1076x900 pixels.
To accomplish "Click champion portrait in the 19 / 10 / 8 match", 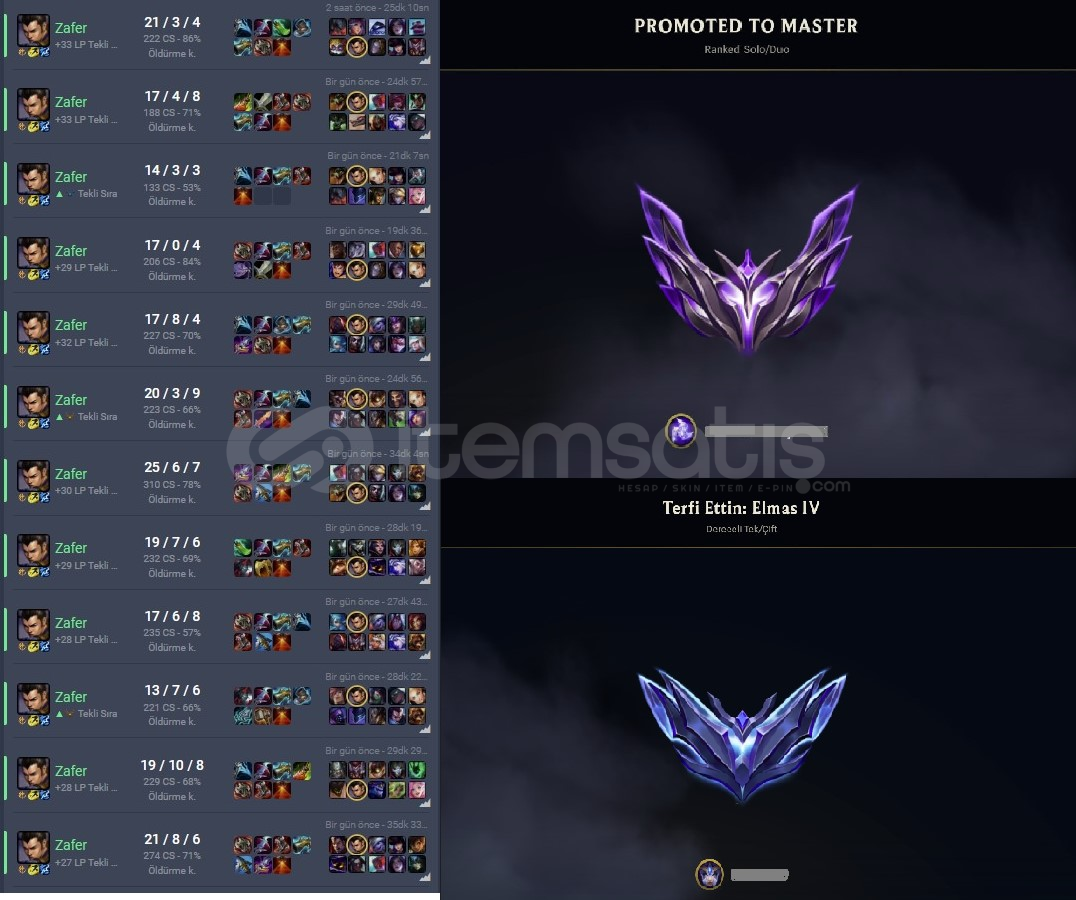I will tap(33, 773).
